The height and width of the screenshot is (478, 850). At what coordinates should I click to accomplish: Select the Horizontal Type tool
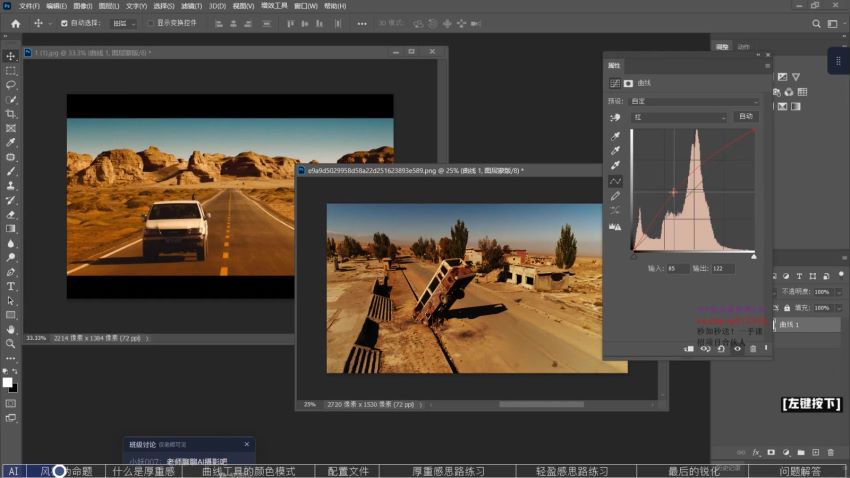[10, 286]
